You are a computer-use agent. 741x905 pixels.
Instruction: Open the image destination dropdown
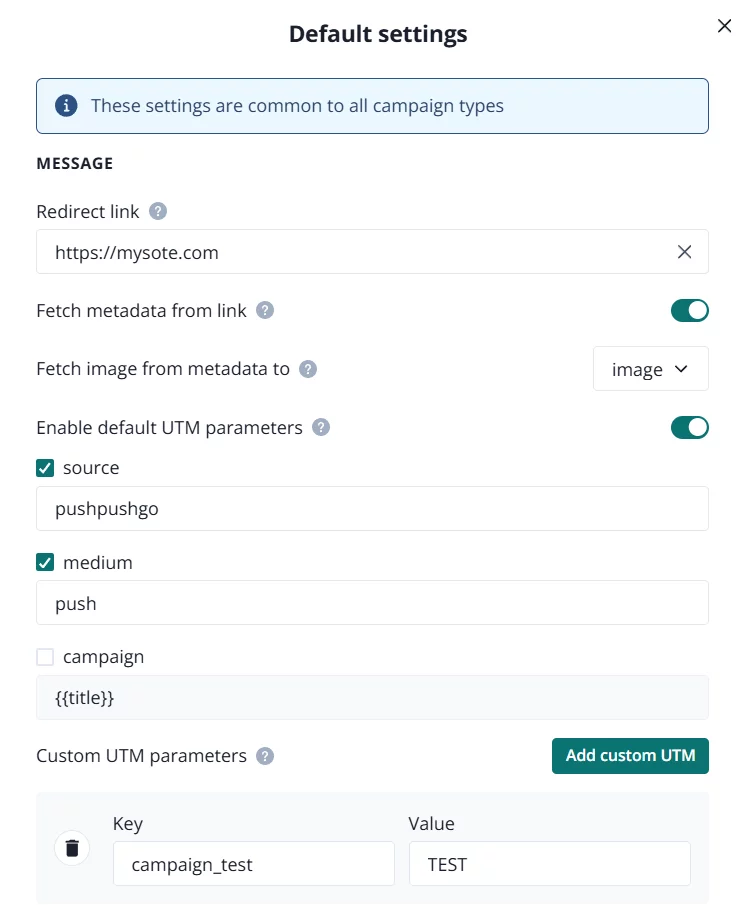tap(650, 369)
